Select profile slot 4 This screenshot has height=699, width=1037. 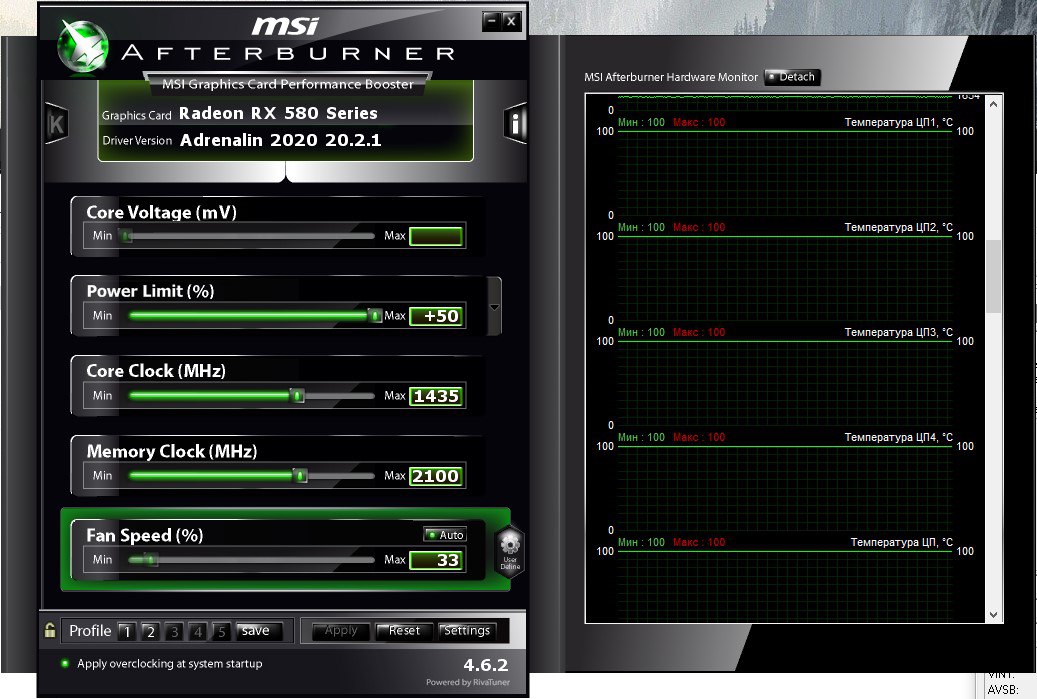[x=198, y=632]
